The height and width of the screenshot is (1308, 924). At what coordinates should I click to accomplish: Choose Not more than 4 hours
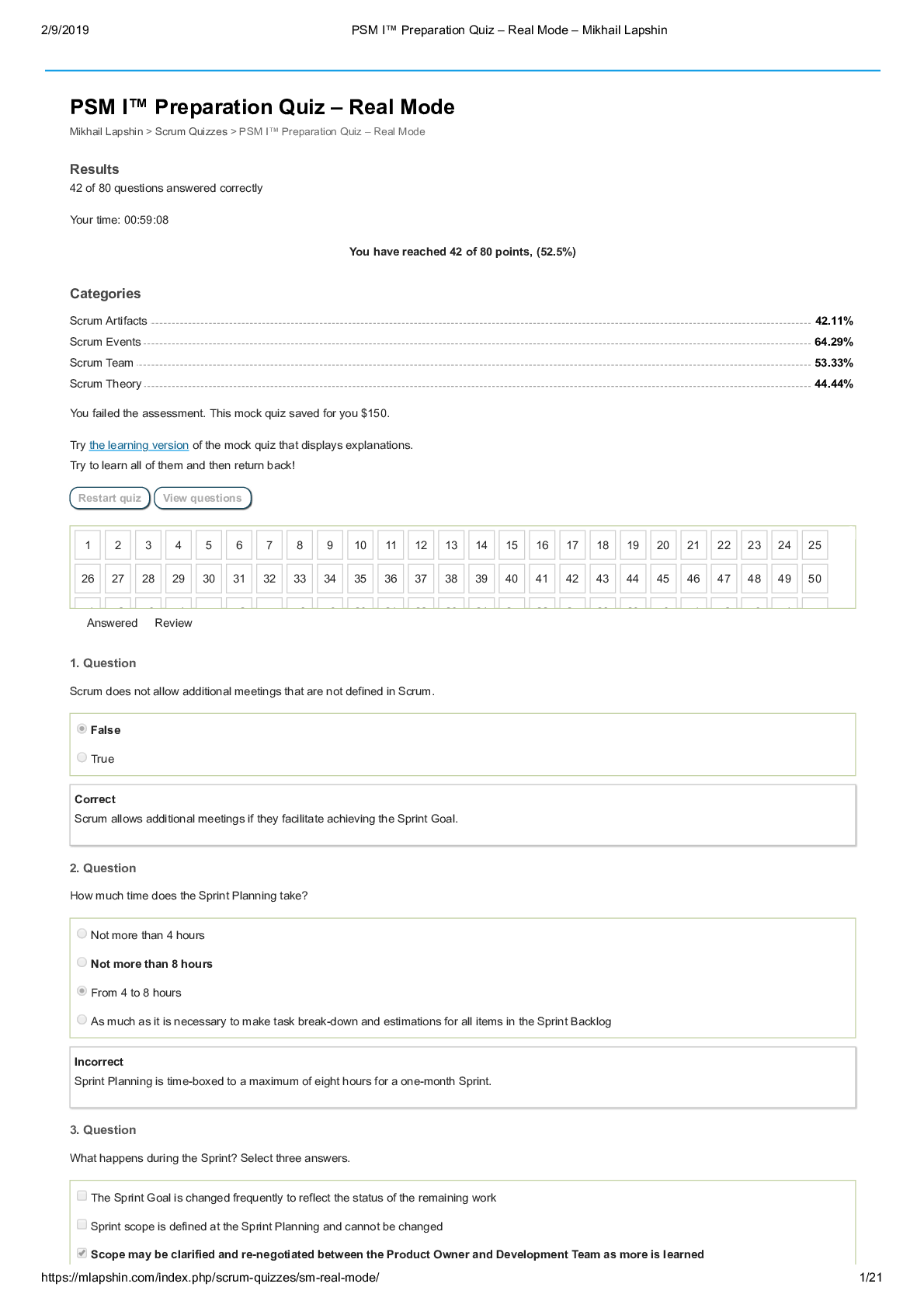tap(82, 934)
